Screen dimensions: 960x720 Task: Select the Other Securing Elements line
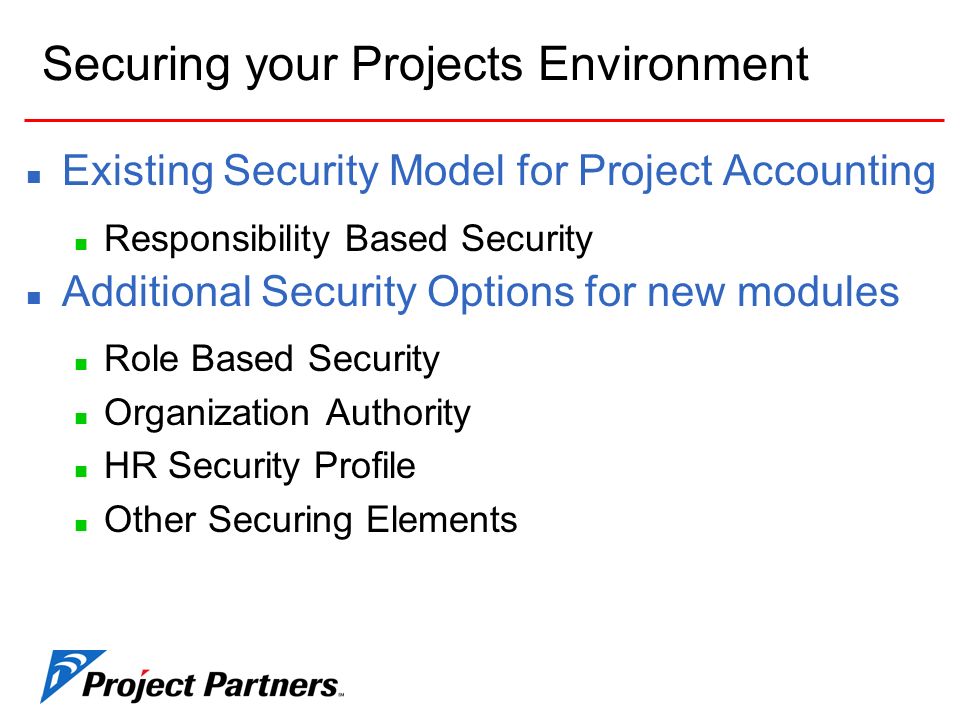(x=310, y=520)
